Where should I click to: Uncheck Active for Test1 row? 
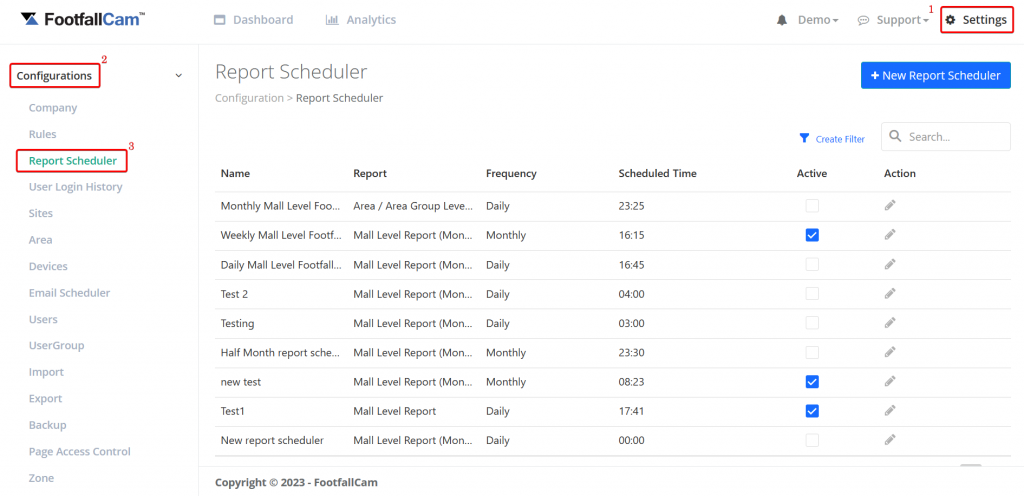point(812,411)
